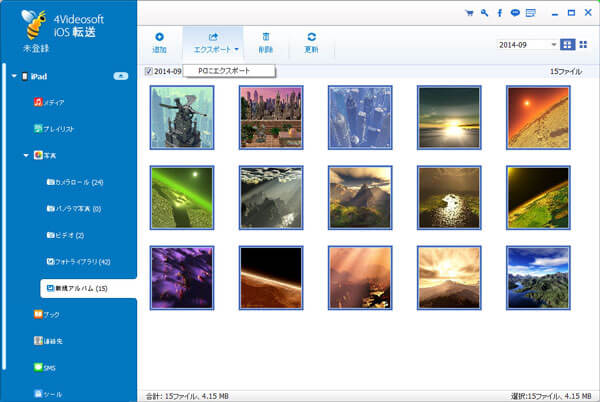
Task: Switch to small thumbnail grid view
Action: (x=582, y=45)
